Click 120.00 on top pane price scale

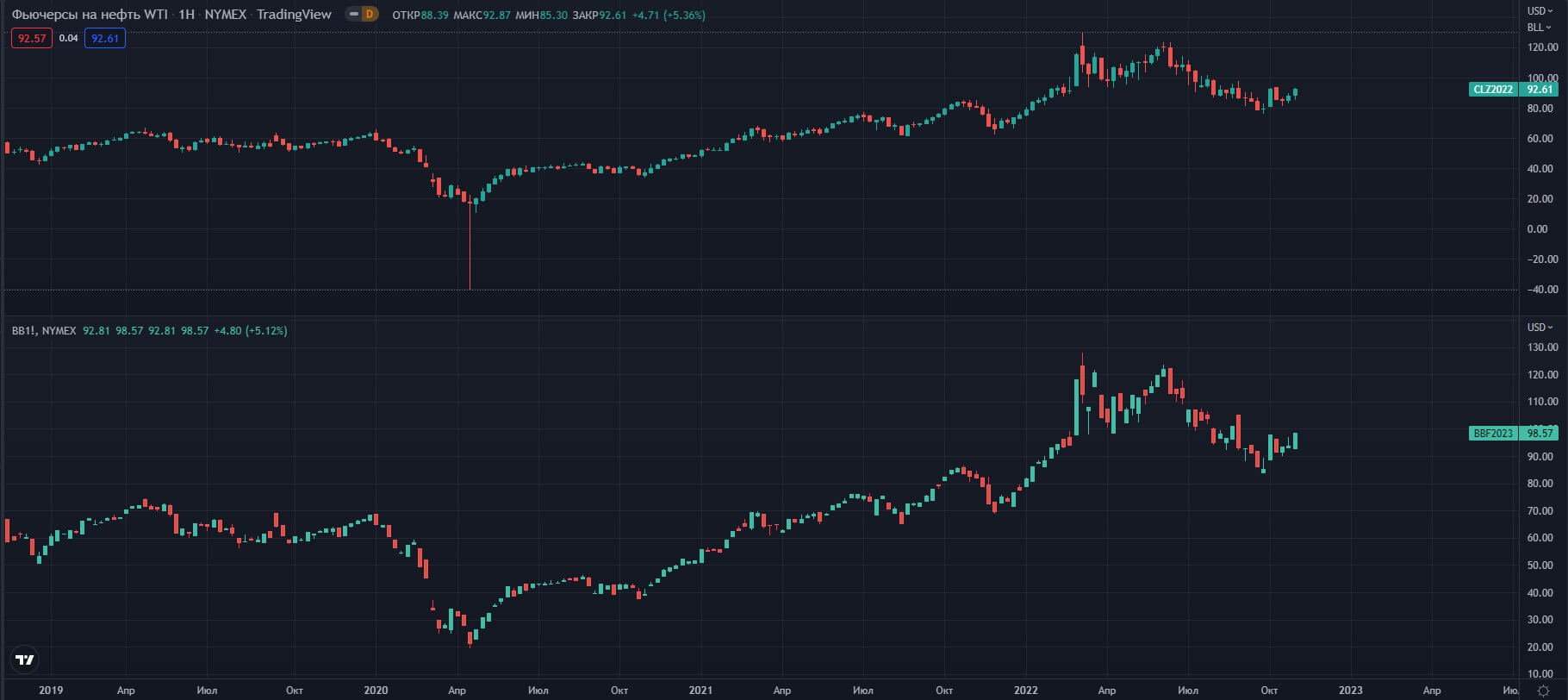(1542, 47)
